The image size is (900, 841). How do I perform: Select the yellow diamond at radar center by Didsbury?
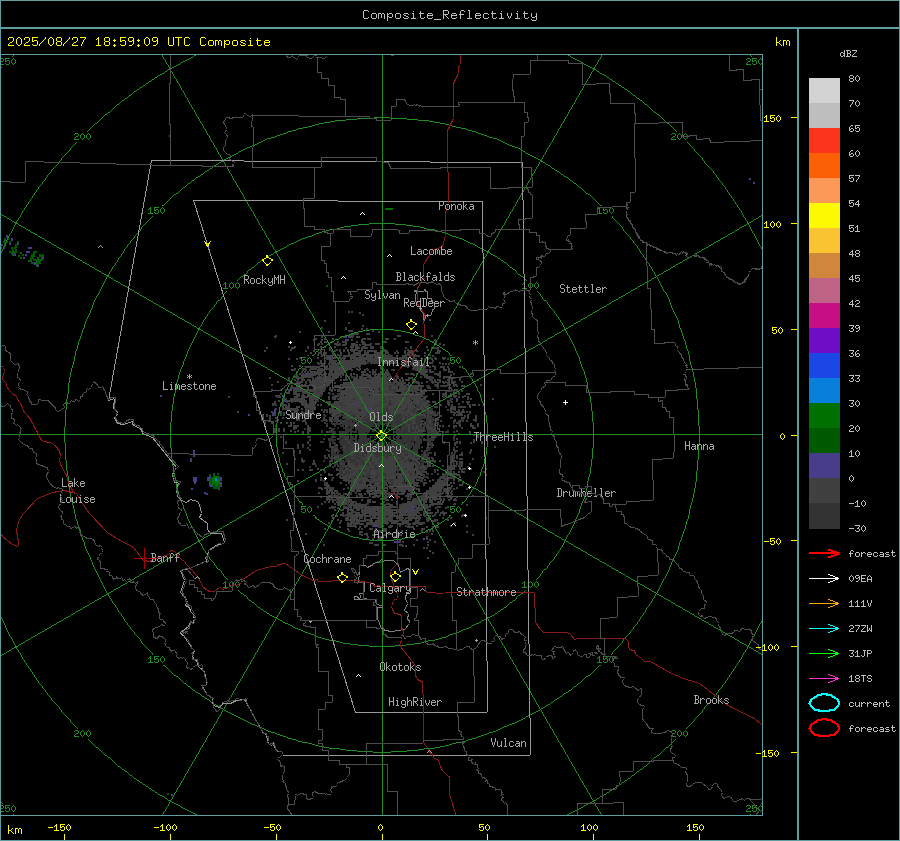[381, 436]
